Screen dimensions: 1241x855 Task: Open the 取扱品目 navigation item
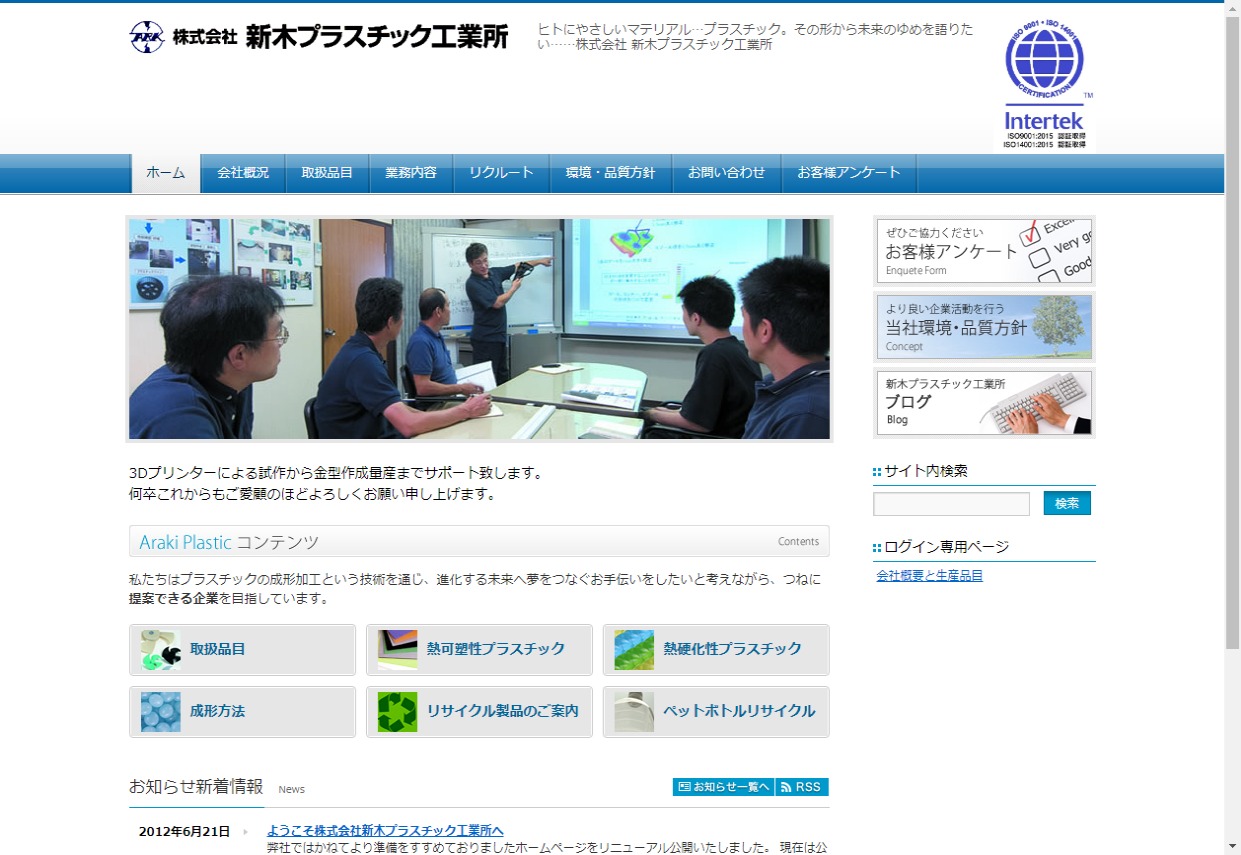327,173
